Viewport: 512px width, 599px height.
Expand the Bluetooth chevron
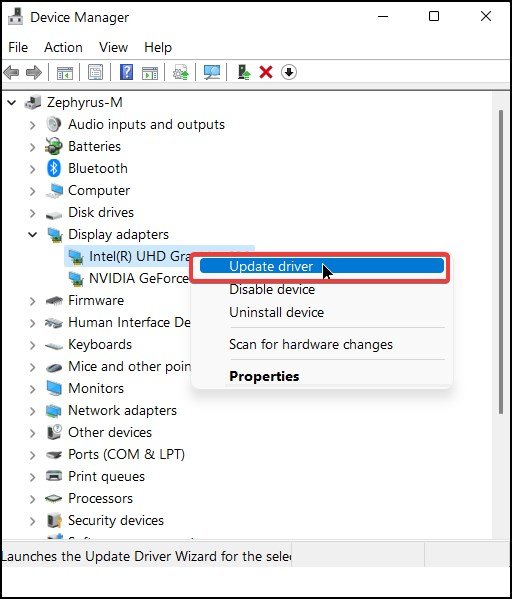coord(33,169)
